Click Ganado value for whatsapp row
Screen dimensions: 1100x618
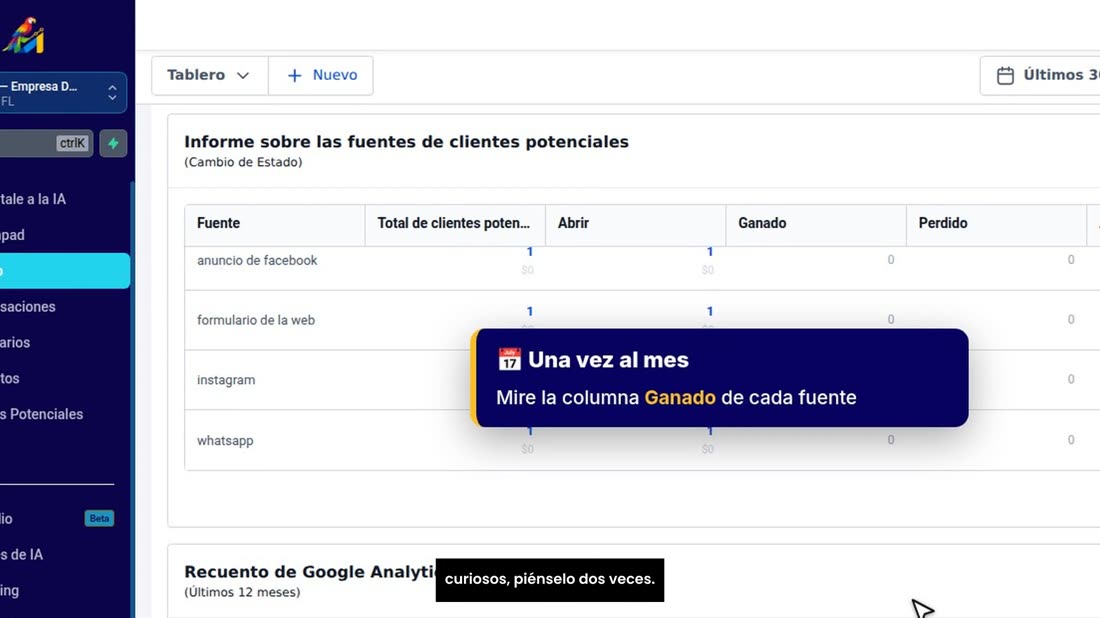891,440
